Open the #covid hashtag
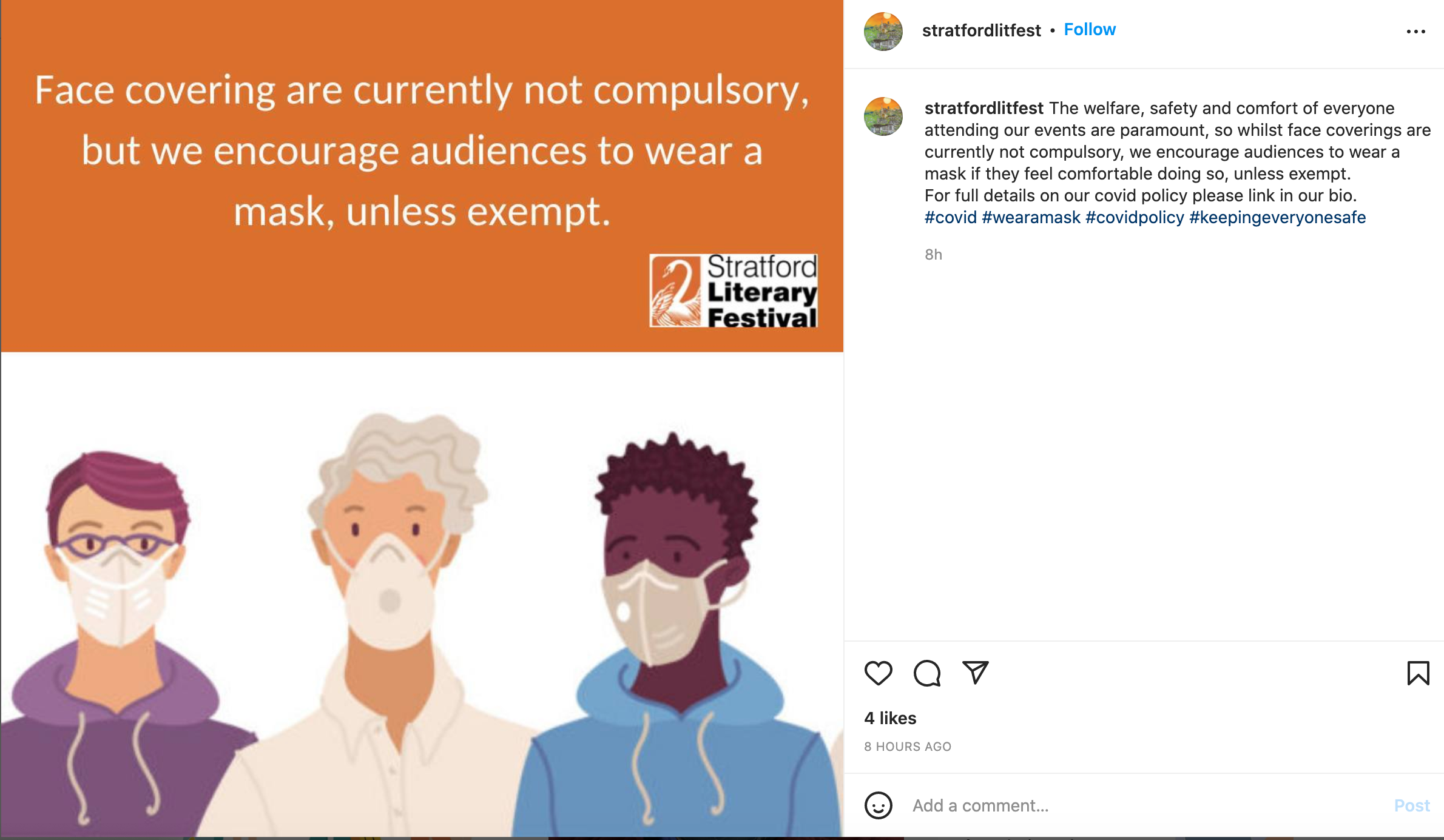Screen dimensions: 1444x840 [950, 217]
